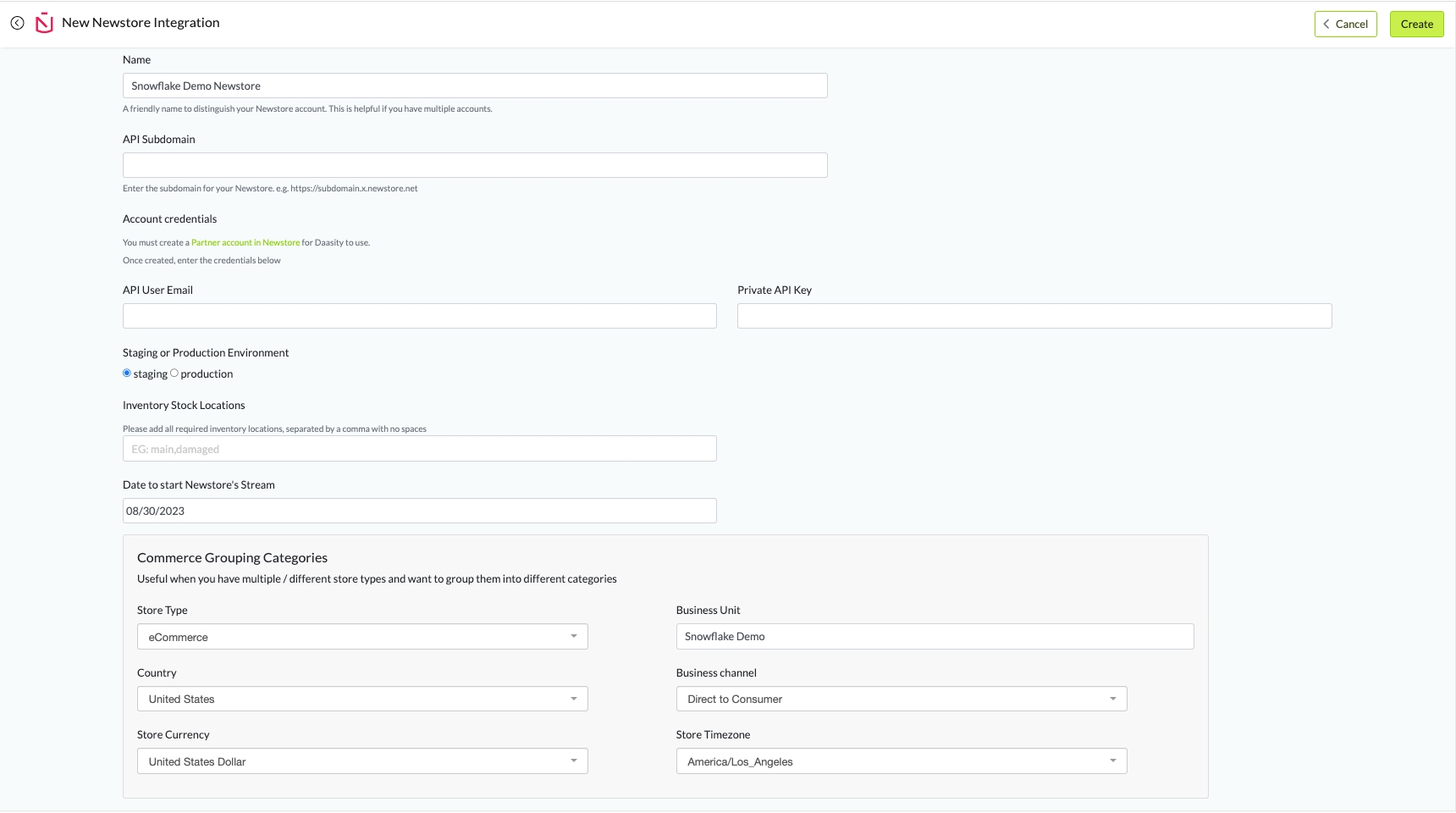This screenshot has width=1456, height=813.
Task: Click the Create button
Action: [x=1416, y=24]
